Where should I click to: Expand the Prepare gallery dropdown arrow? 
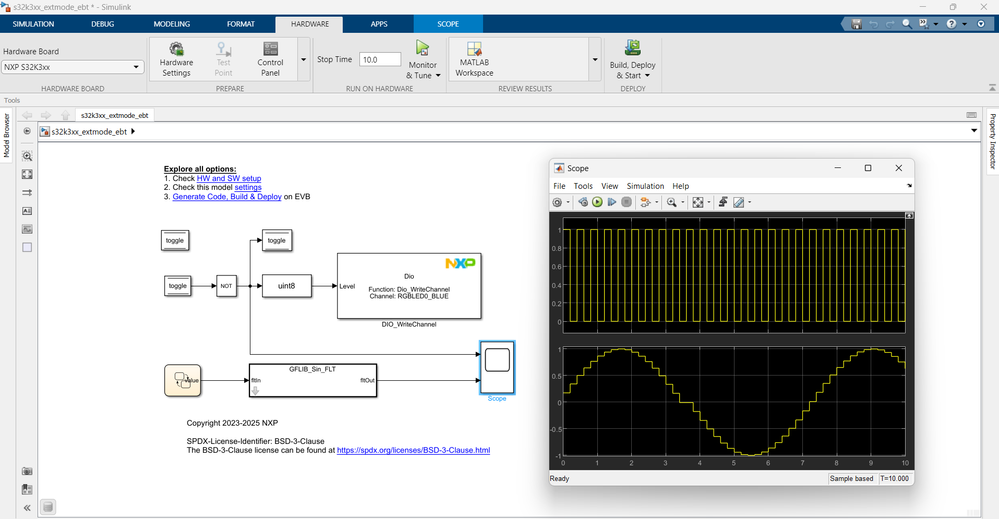pyautogui.click(x=303, y=59)
